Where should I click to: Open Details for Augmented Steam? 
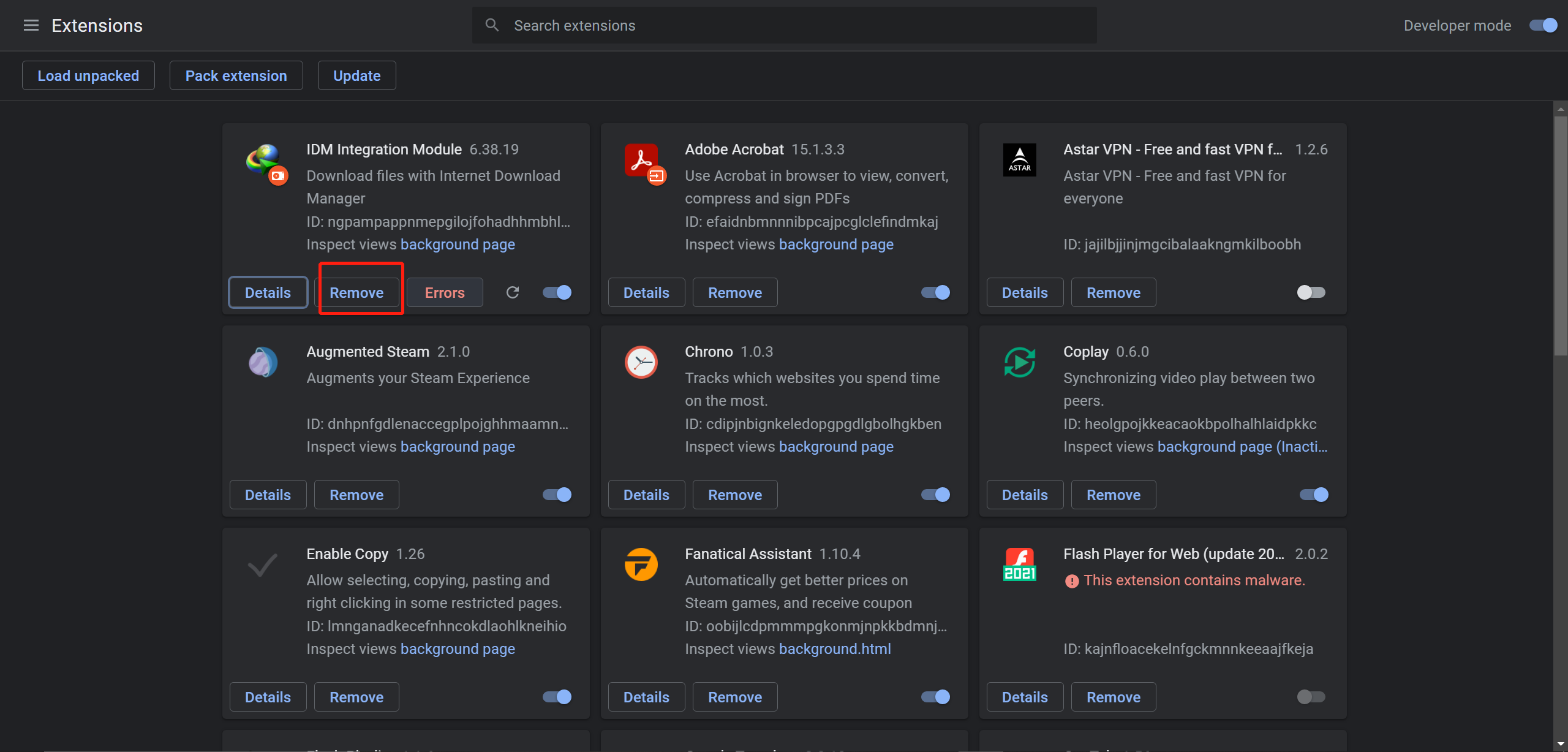point(268,495)
